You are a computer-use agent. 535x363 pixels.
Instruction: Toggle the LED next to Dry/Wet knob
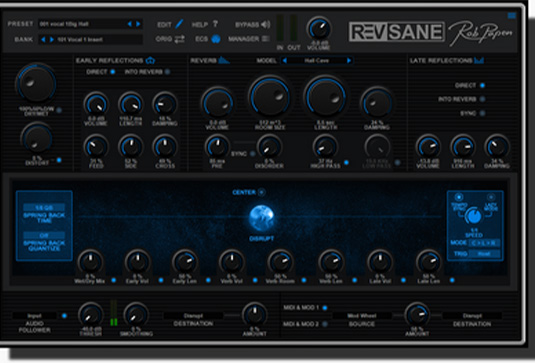coord(59,110)
